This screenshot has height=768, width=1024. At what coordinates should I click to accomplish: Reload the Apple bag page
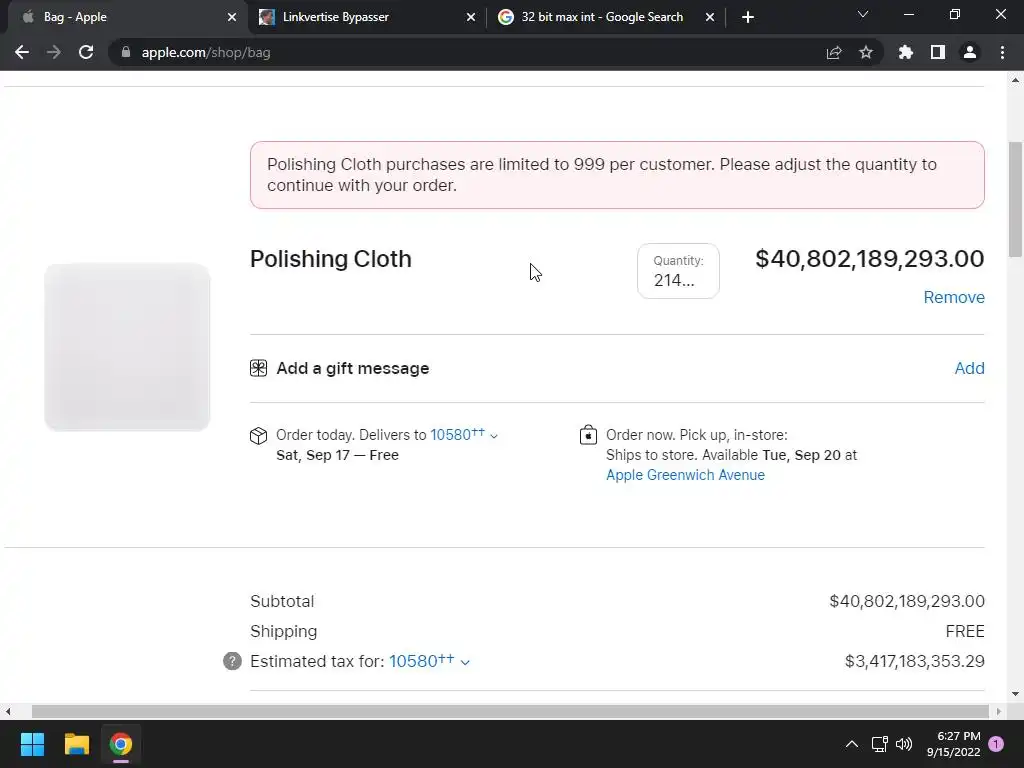(86, 52)
